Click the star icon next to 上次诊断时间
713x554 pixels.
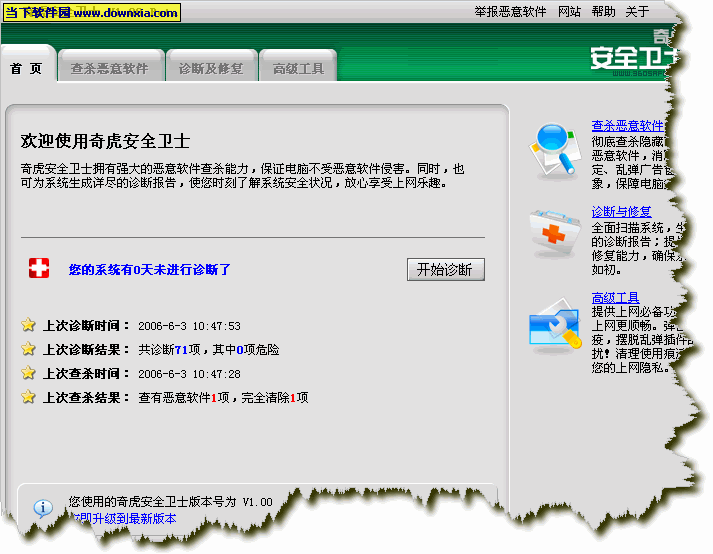(28, 325)
